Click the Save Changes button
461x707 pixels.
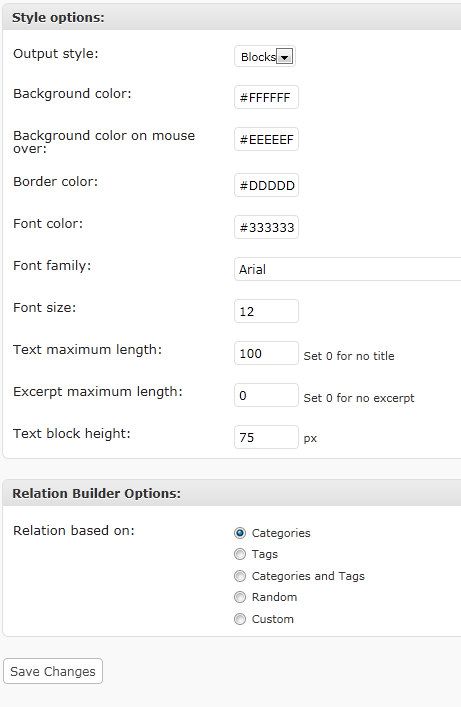tap(53, 671)
